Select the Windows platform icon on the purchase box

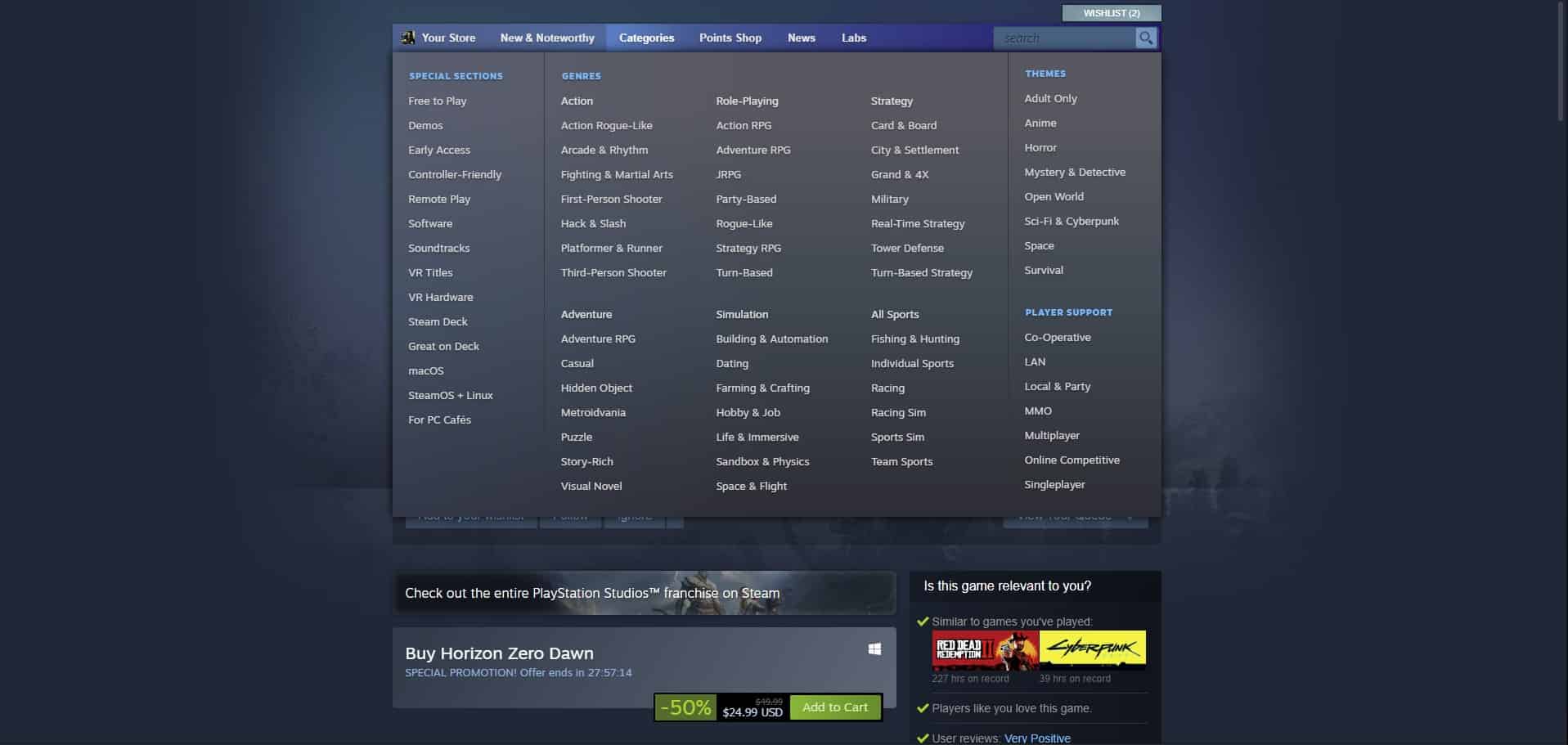[x=874, y=649]
